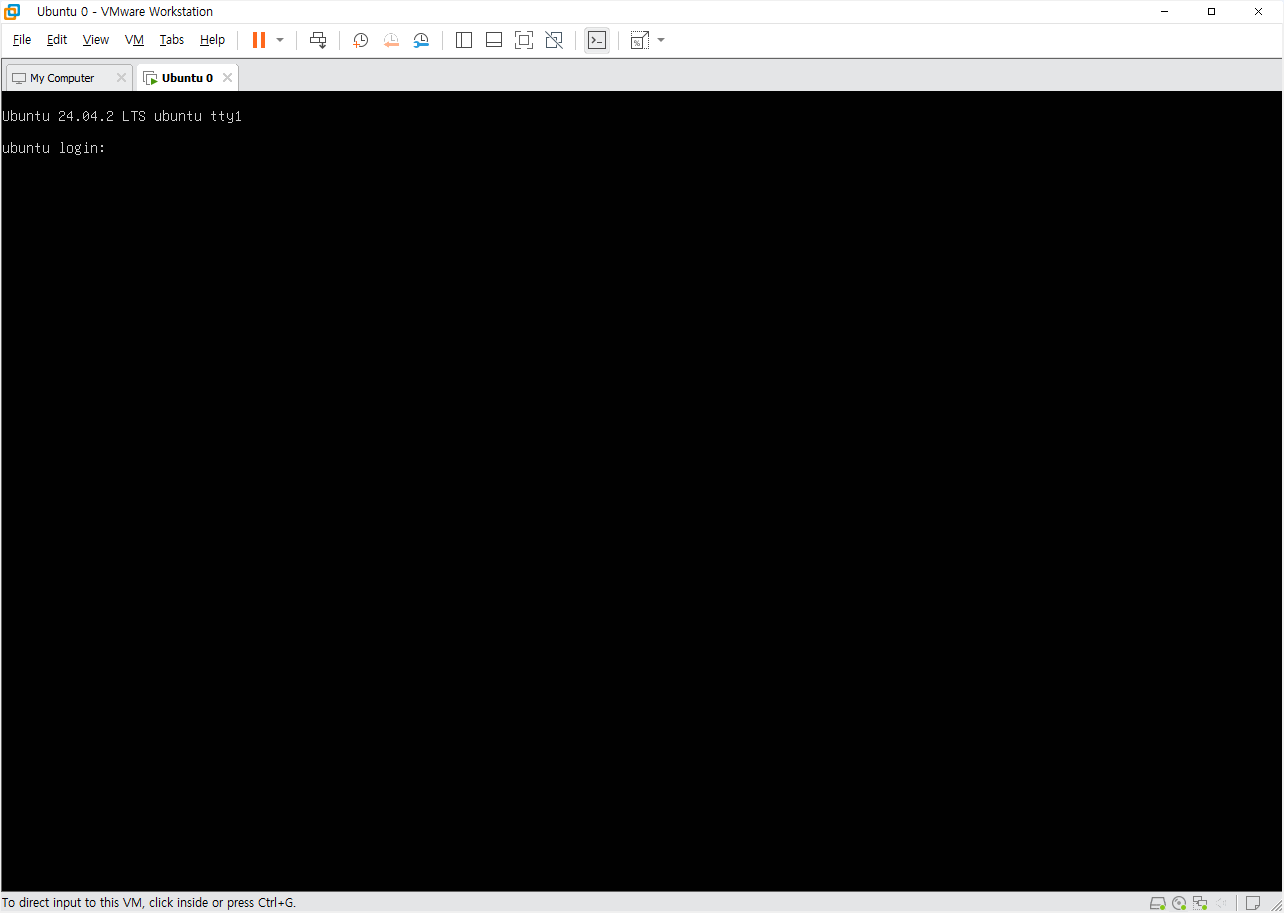Click the network adapter status icon

pos(1200,903)
